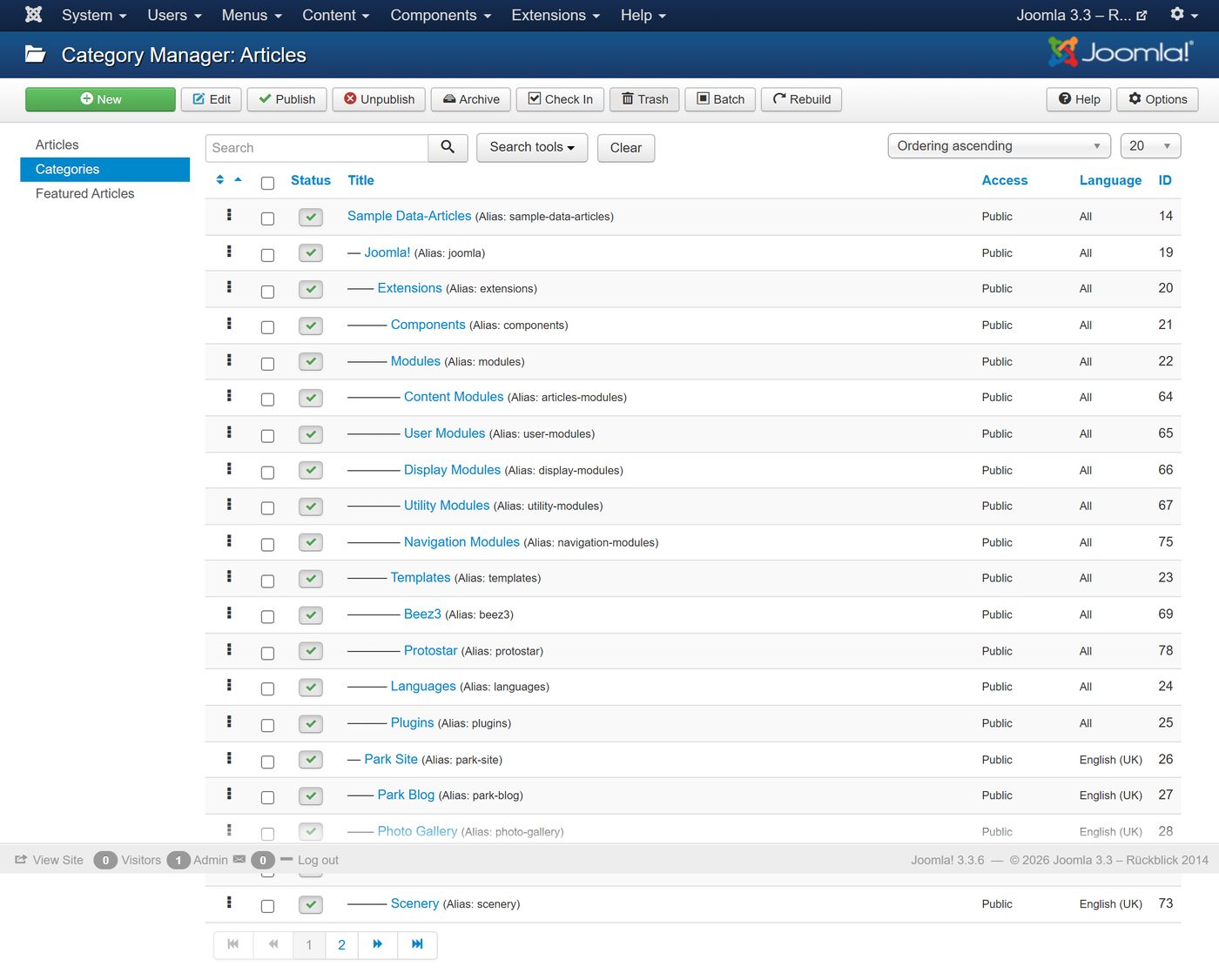Tick the checkbox for Sample Data-Articles
This screenshot has width=1219, height=980.
pyautogui.click(x=267, y=219)
